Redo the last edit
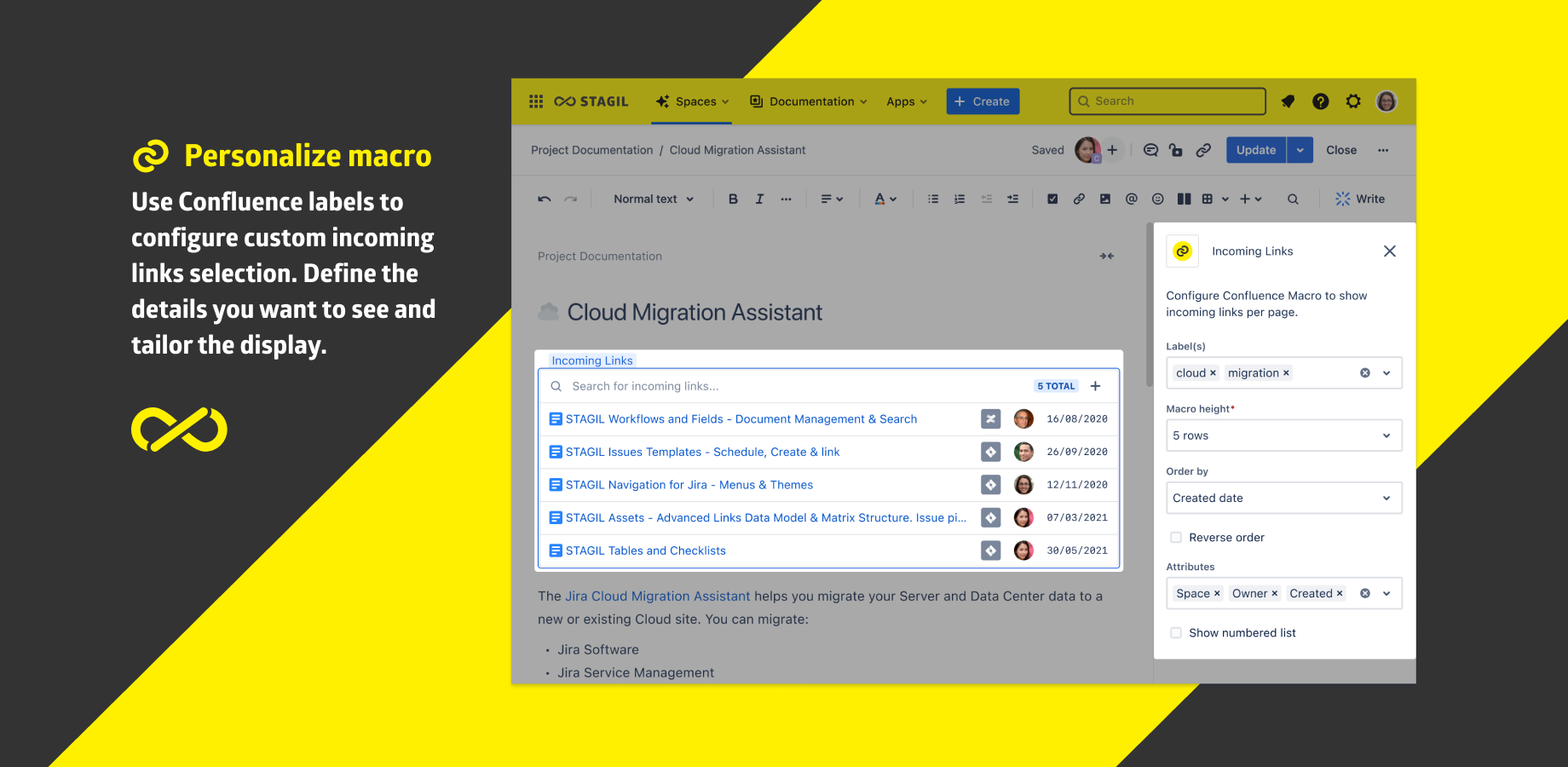1568x767 pixels. click(x=571, y=199)
